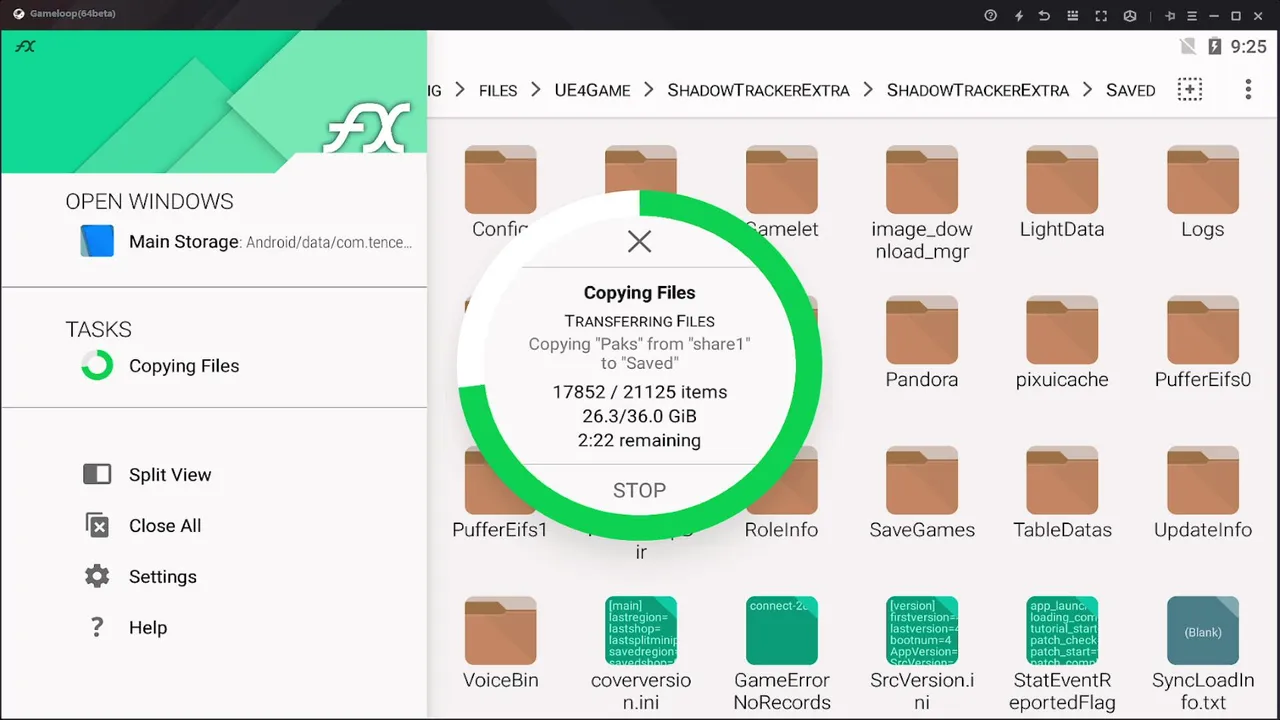Open the multi-select dashed box icon
This screenshot has height=720, width=1280.
click(x=1189, y=89)
